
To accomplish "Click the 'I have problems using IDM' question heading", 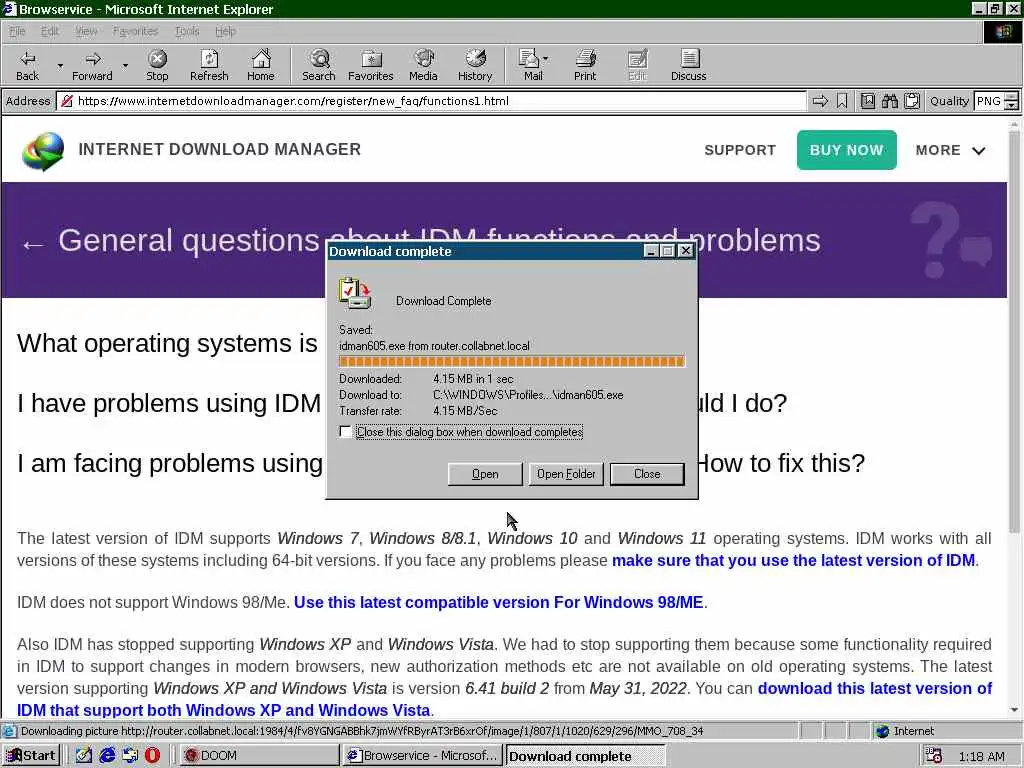I will click(168, 404).
